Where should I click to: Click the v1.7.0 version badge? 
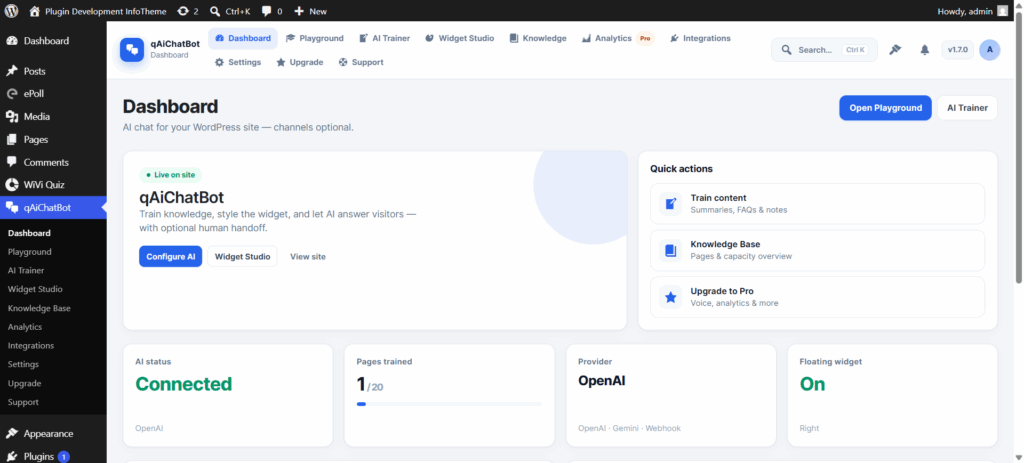pyautogui.click(x=957, y=50)
